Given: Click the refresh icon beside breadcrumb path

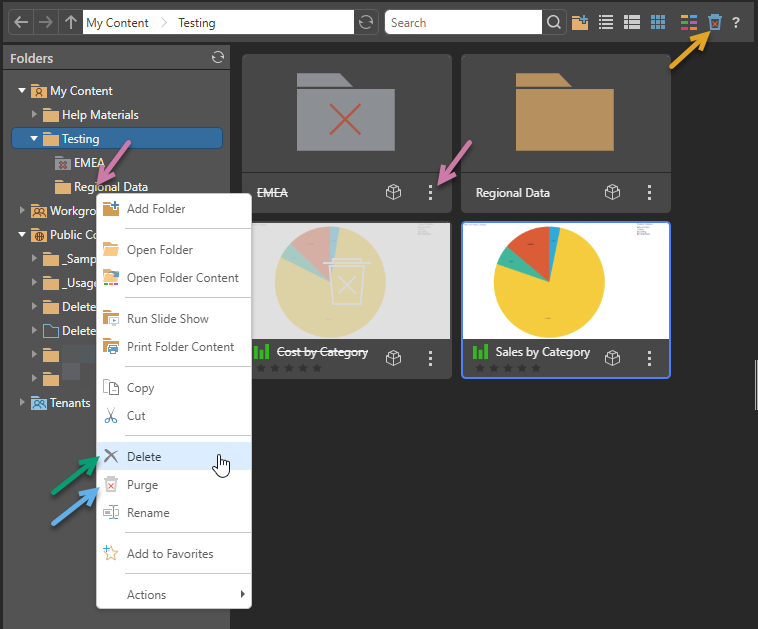Looking at the screenshot, I should pos(367,22).
